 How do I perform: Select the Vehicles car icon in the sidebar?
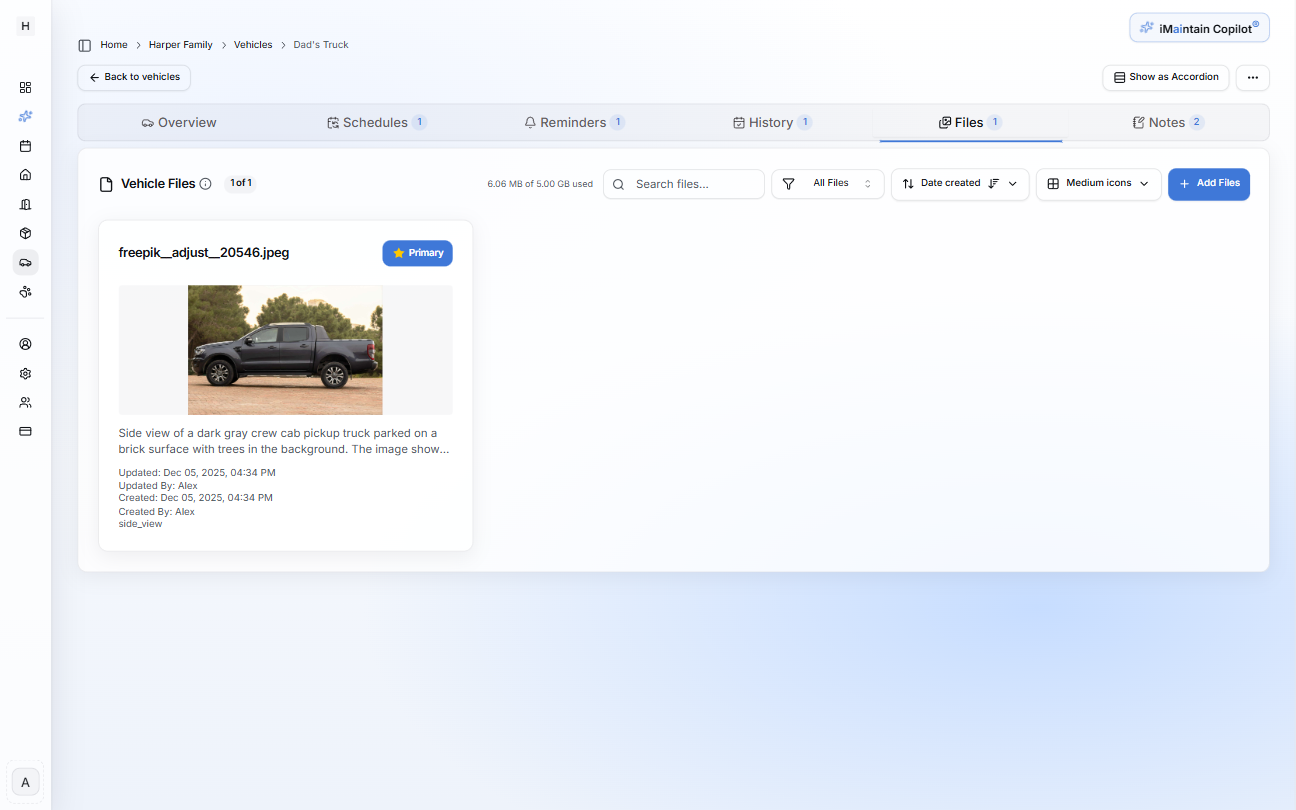pyautogui.click(x=25, y=262)
